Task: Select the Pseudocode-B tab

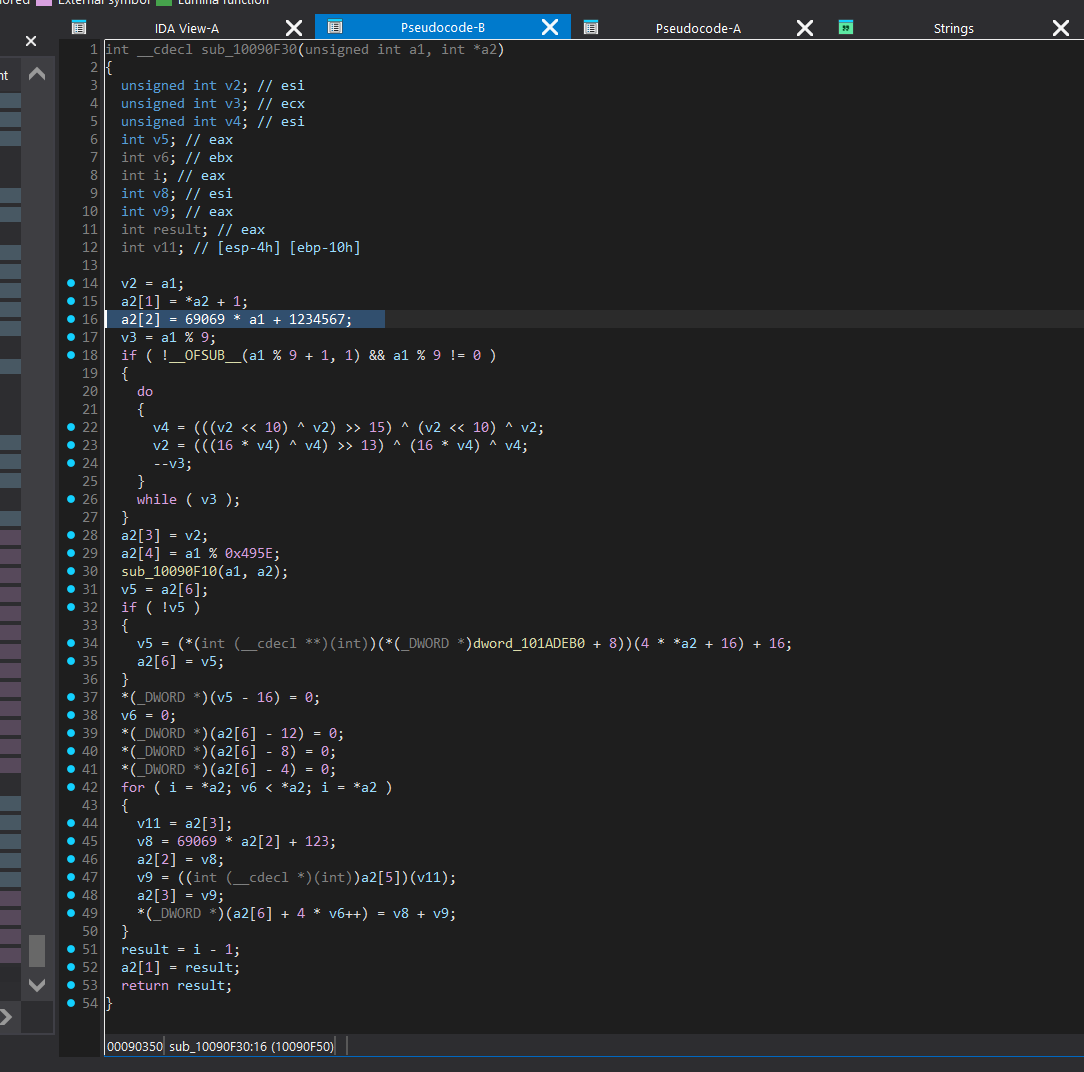Action: tap(442, 28)
